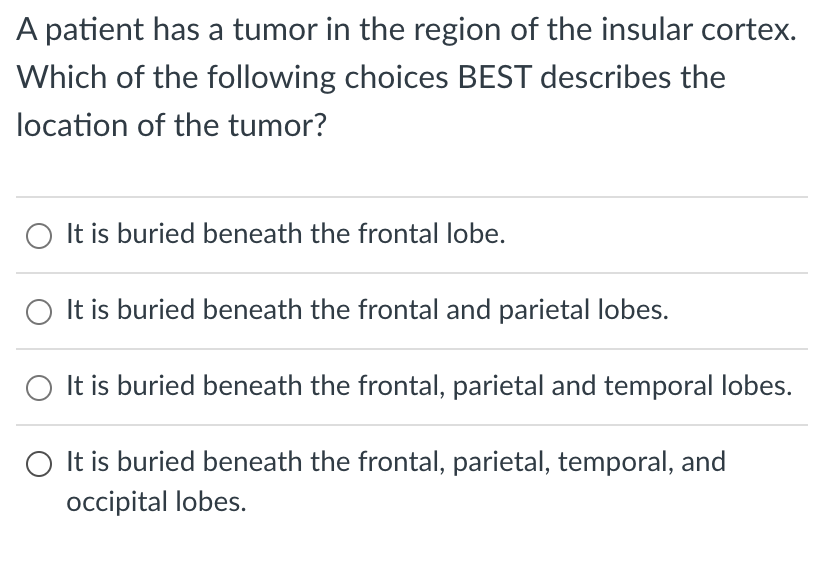Click the question line starting "A patient has"
The image size is (824, 566).
click(x=406, y=30)
